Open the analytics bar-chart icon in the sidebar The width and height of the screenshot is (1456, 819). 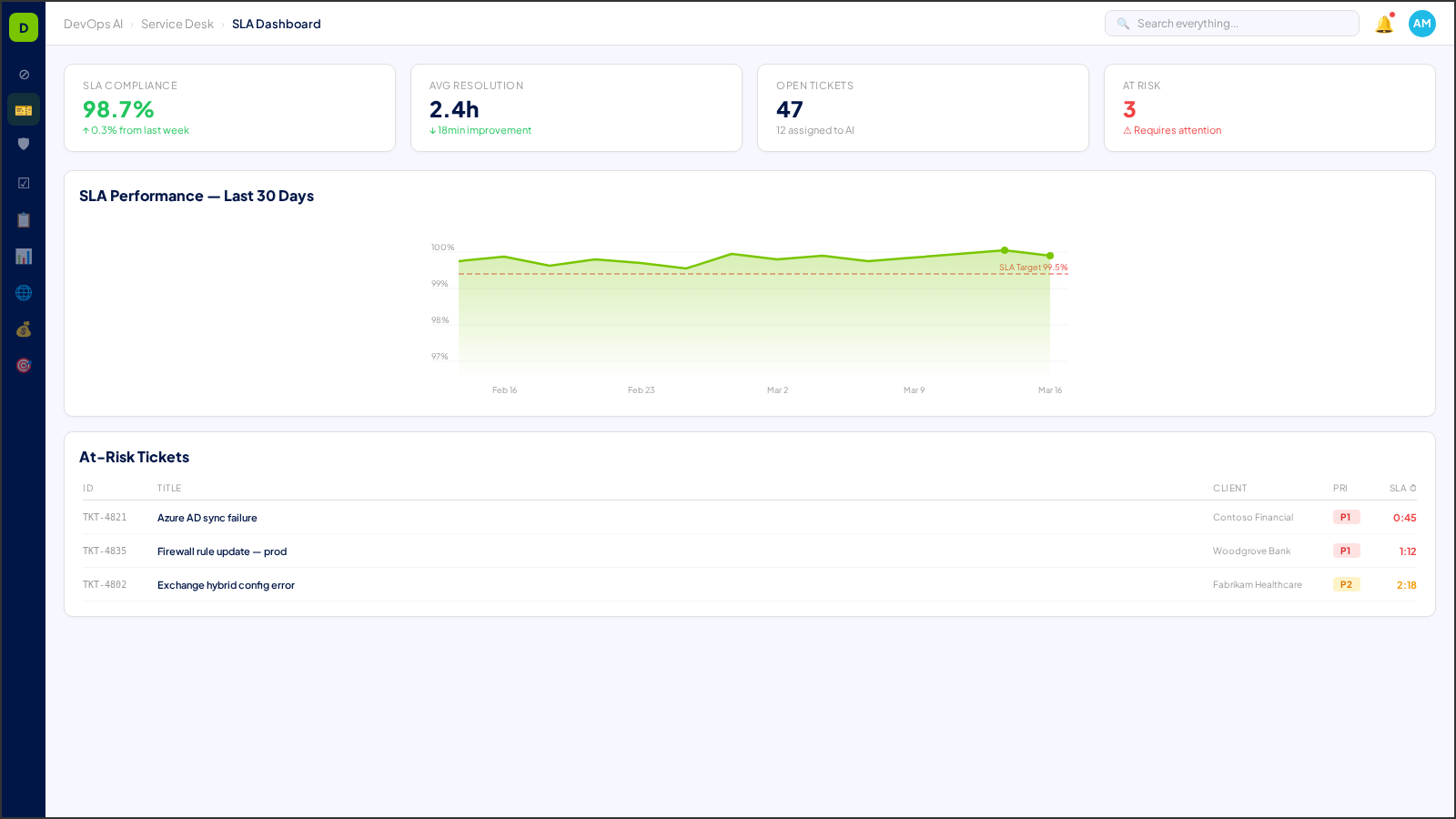(x=23, y=256)
